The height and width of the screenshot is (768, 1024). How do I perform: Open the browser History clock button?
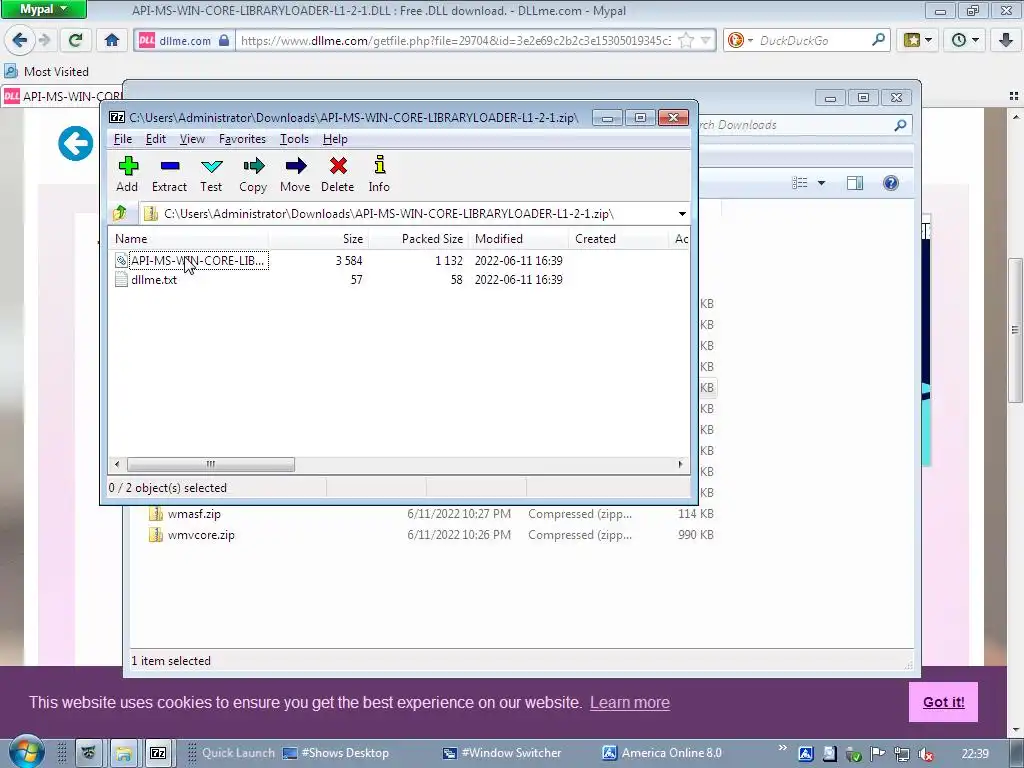965,40
